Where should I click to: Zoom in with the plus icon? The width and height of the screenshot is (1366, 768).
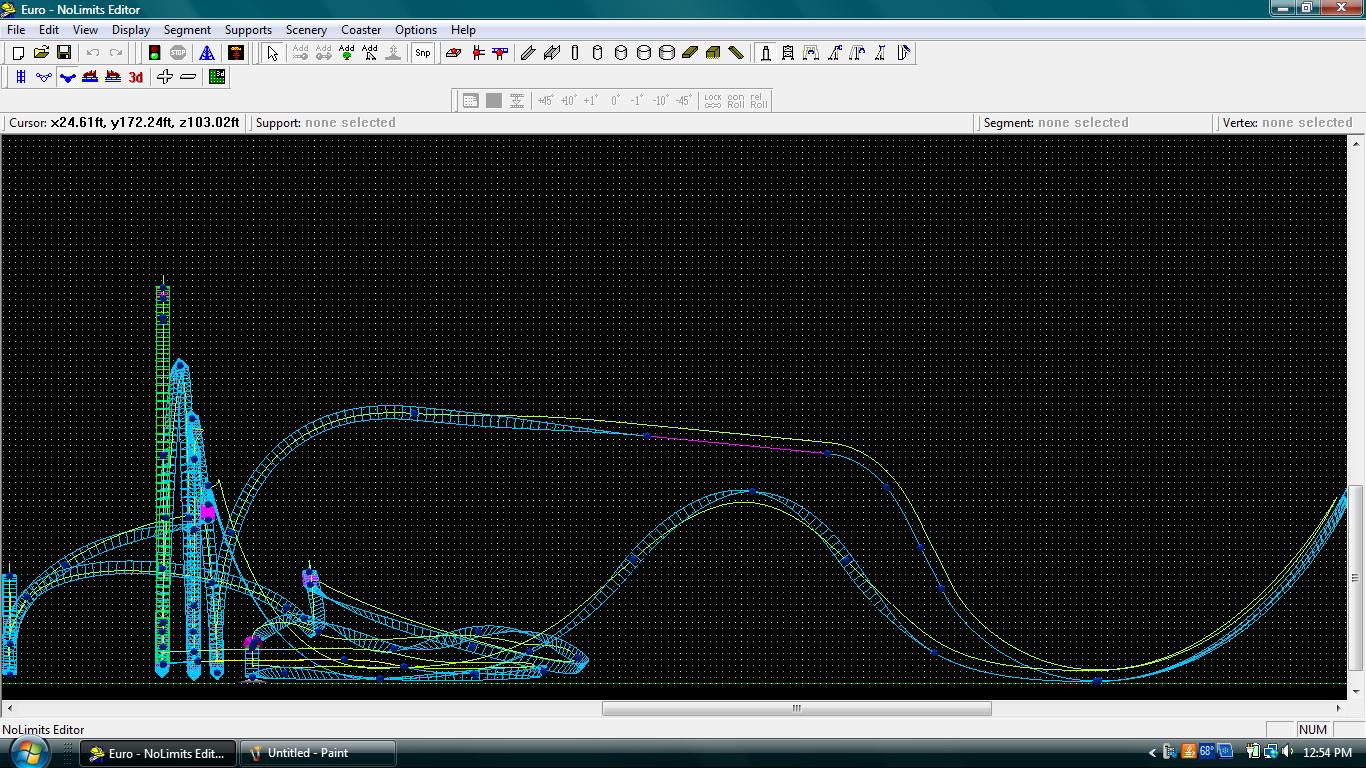pyautogui.click(x=165, y=77)
